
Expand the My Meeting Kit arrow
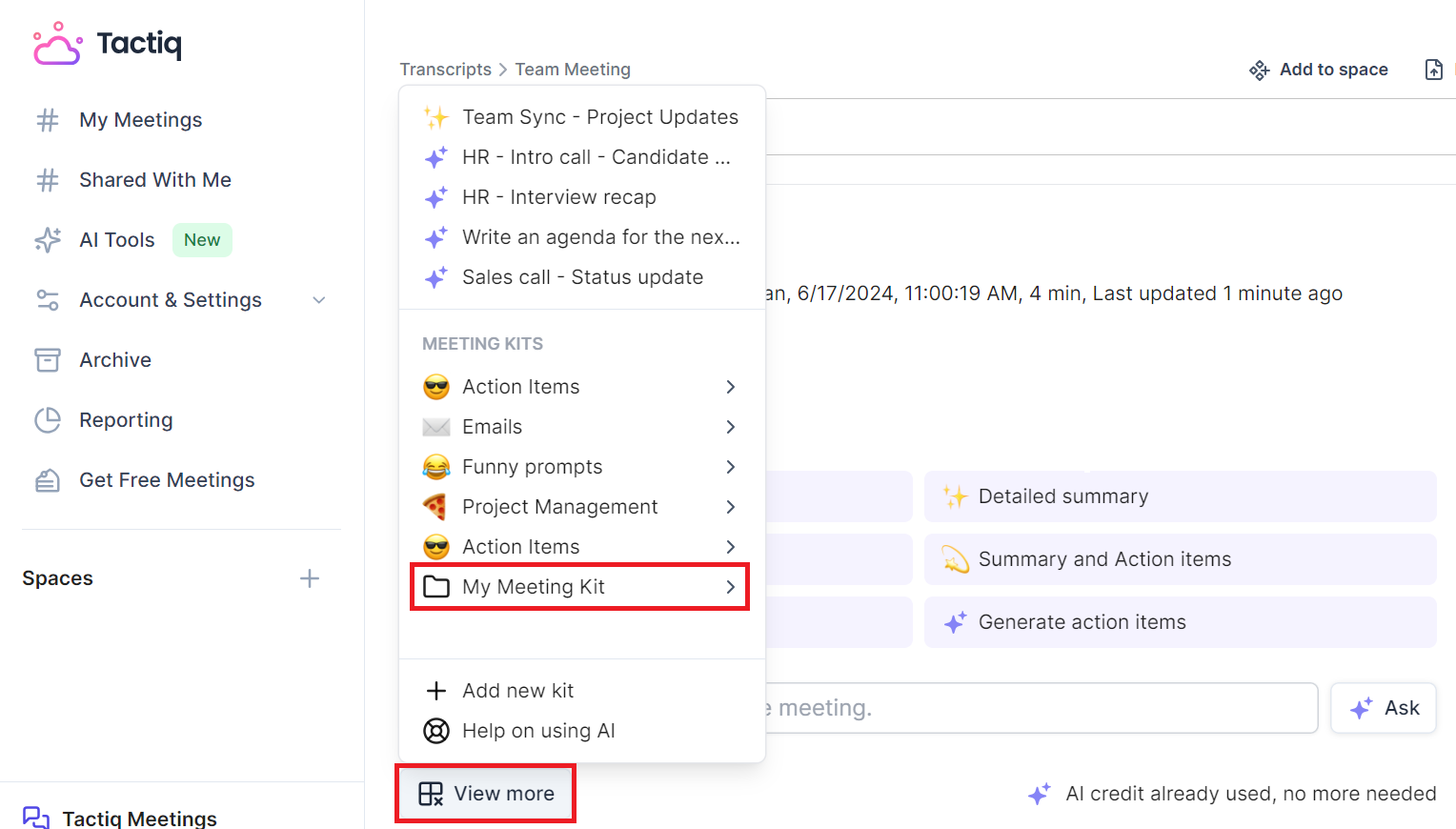(731, 587)
